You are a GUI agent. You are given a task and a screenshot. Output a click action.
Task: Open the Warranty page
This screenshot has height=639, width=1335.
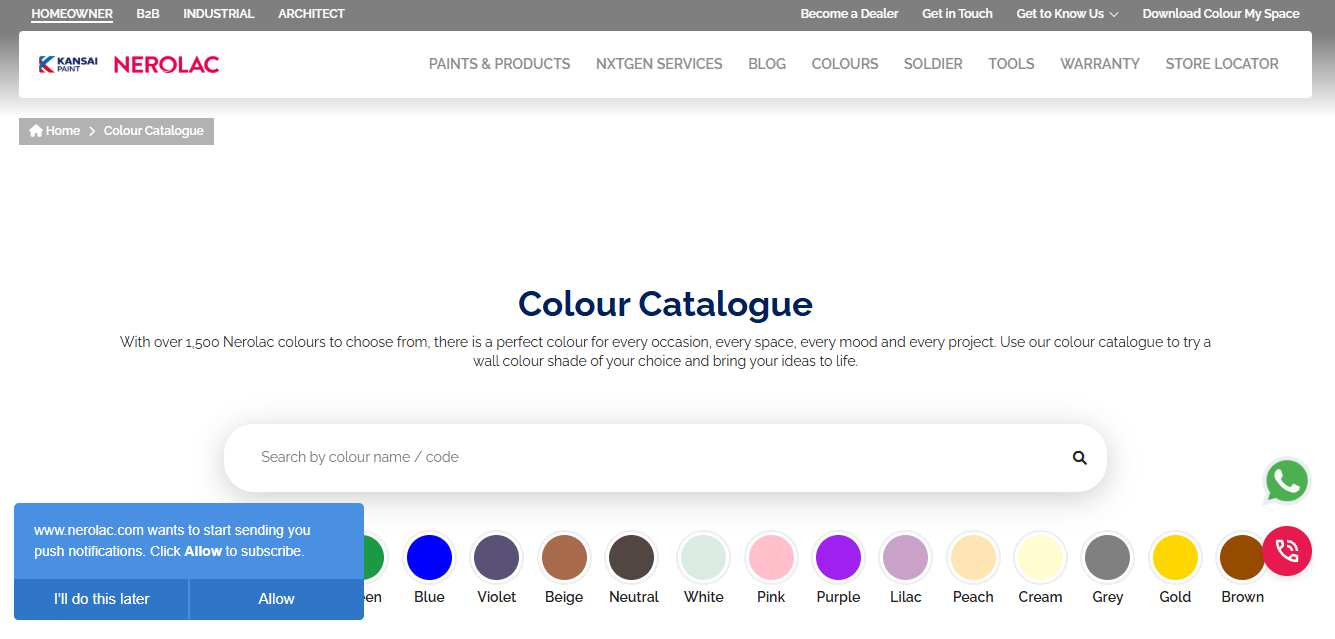pos(1100,64)
